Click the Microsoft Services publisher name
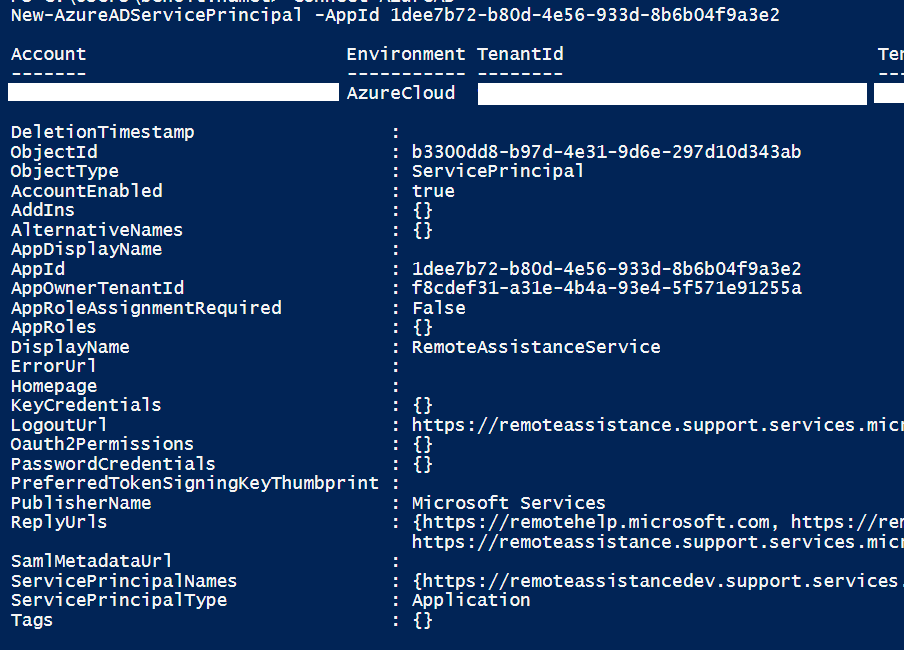The height and width of the screenshot is (650, 904). coord(508,503)
